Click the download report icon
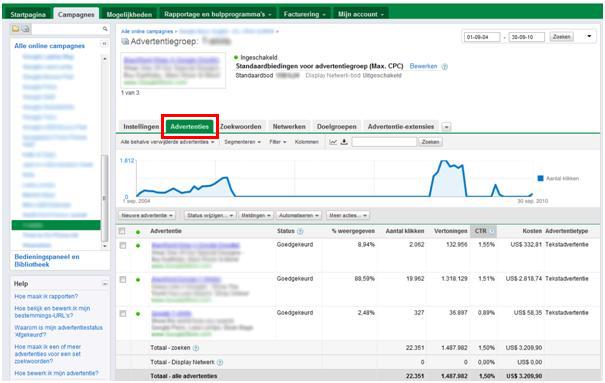Image resolution: width=605 pixels, height=383 pixels. (344, 142)
